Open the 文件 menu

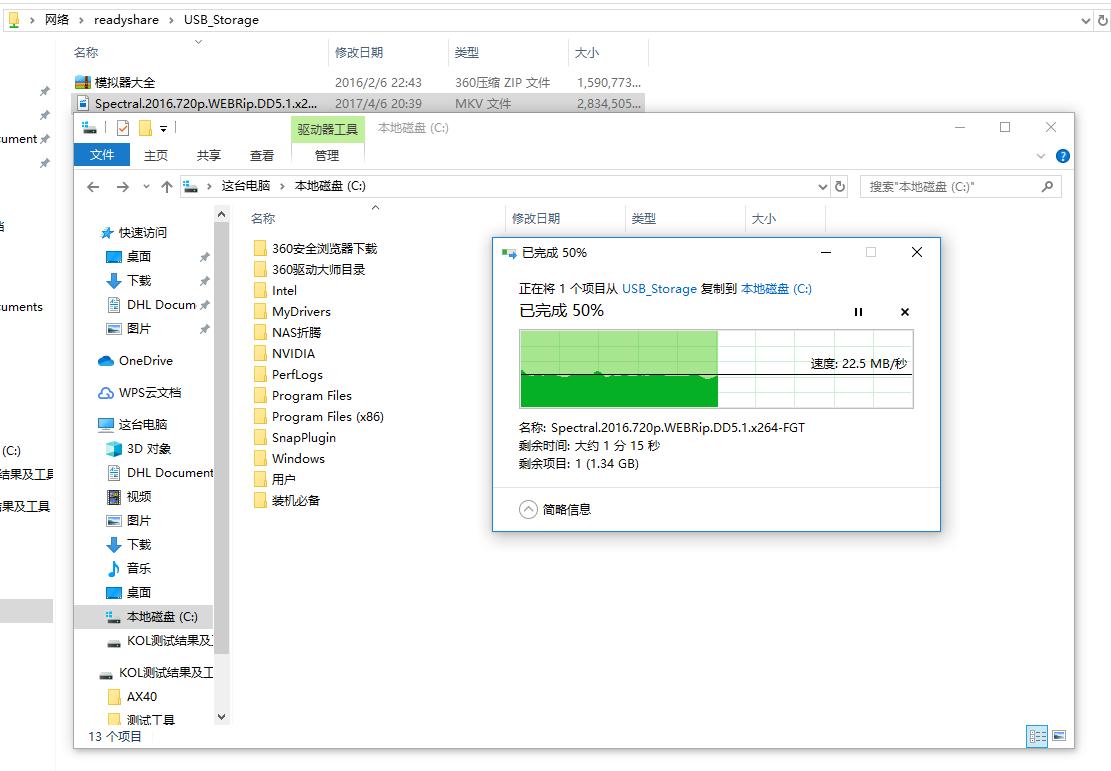click(x=101, y=155)
